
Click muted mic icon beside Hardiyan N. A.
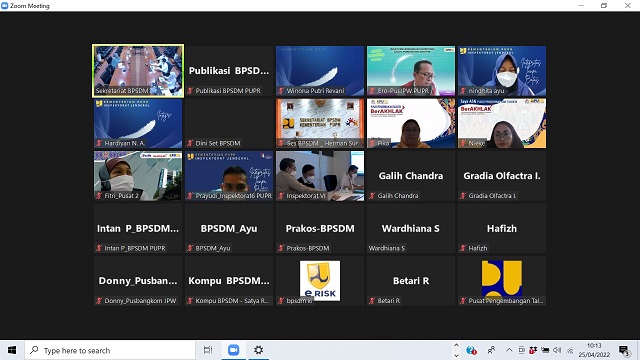click(99, 143)
